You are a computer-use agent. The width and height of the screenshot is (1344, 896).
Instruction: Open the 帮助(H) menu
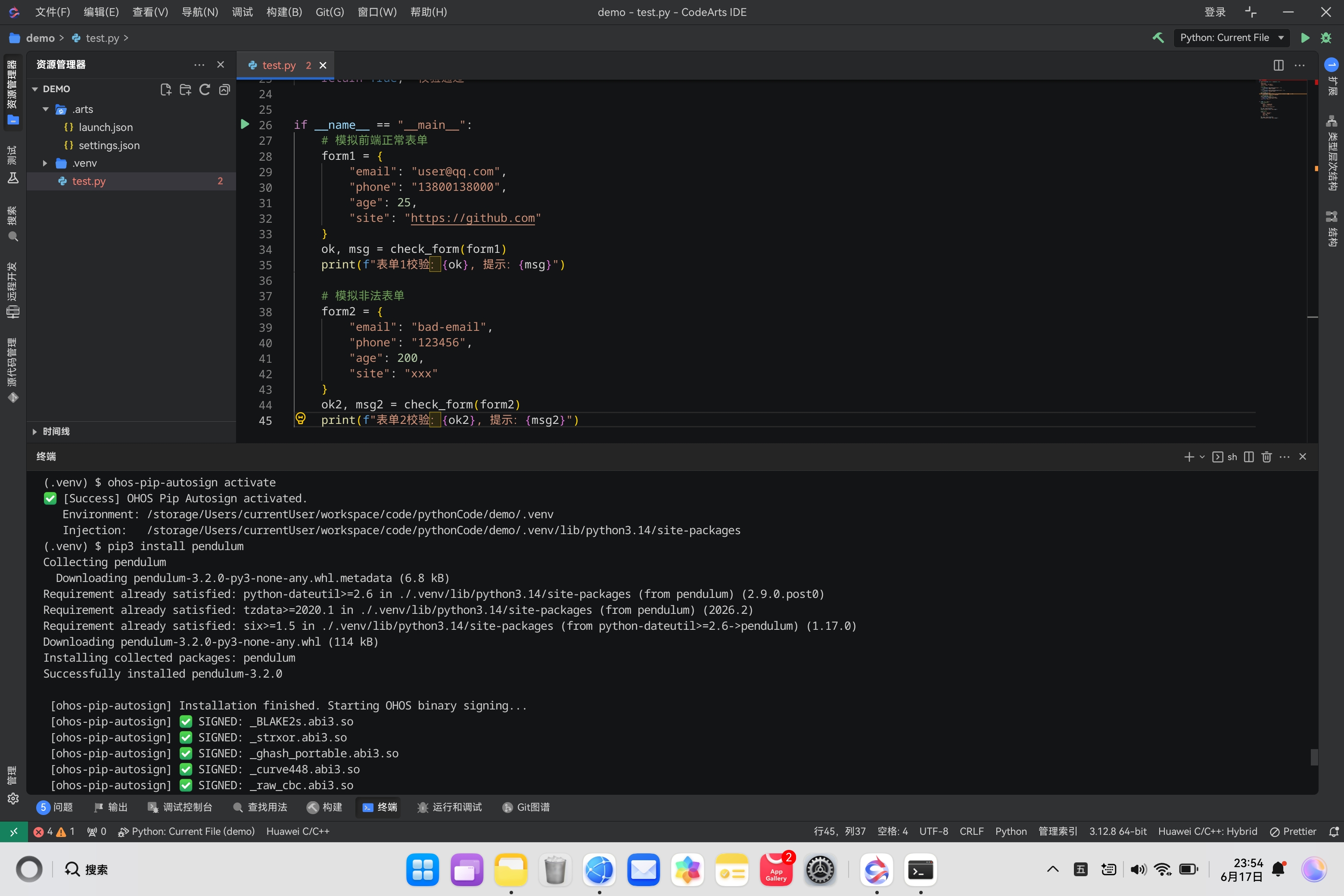(429, 12)
